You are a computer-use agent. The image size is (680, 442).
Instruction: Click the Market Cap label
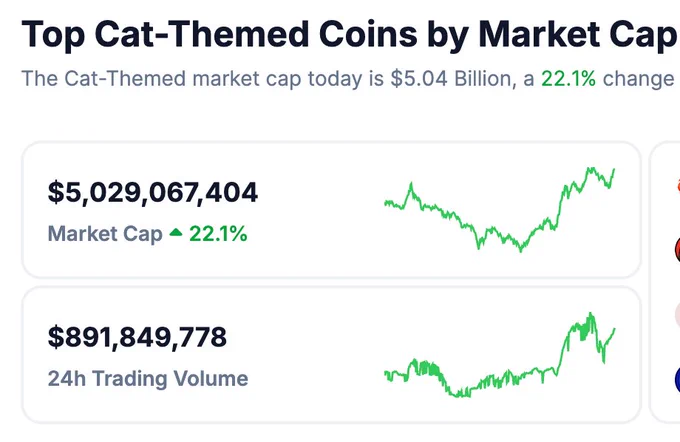(x=105, y=234)
